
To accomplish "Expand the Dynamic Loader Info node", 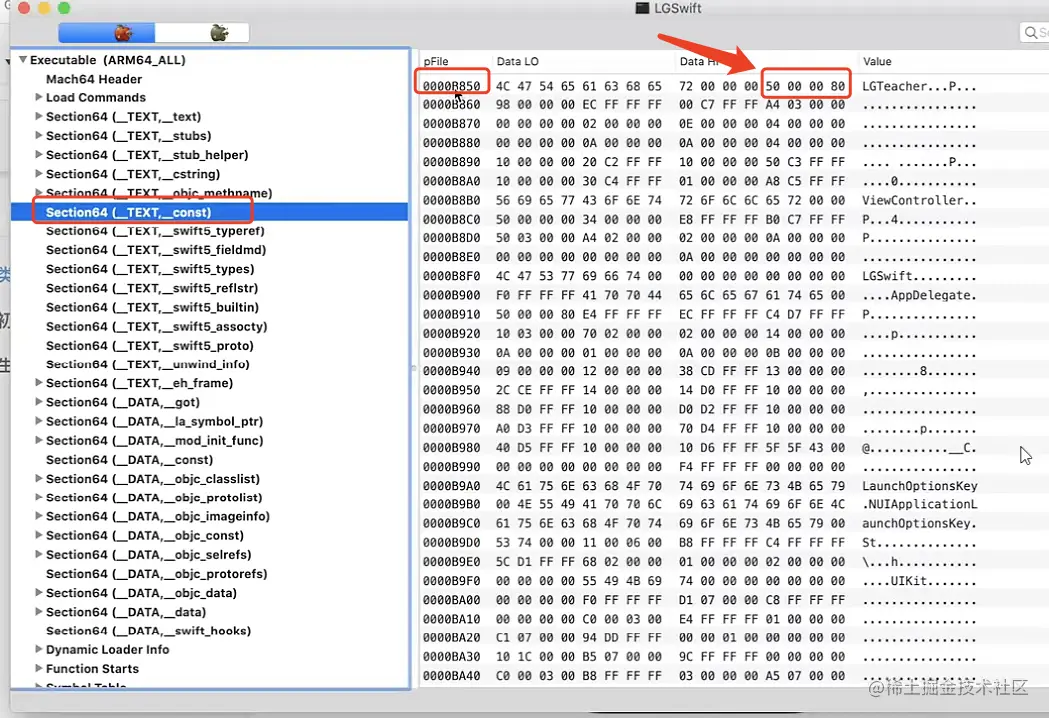I will (39, 649).
